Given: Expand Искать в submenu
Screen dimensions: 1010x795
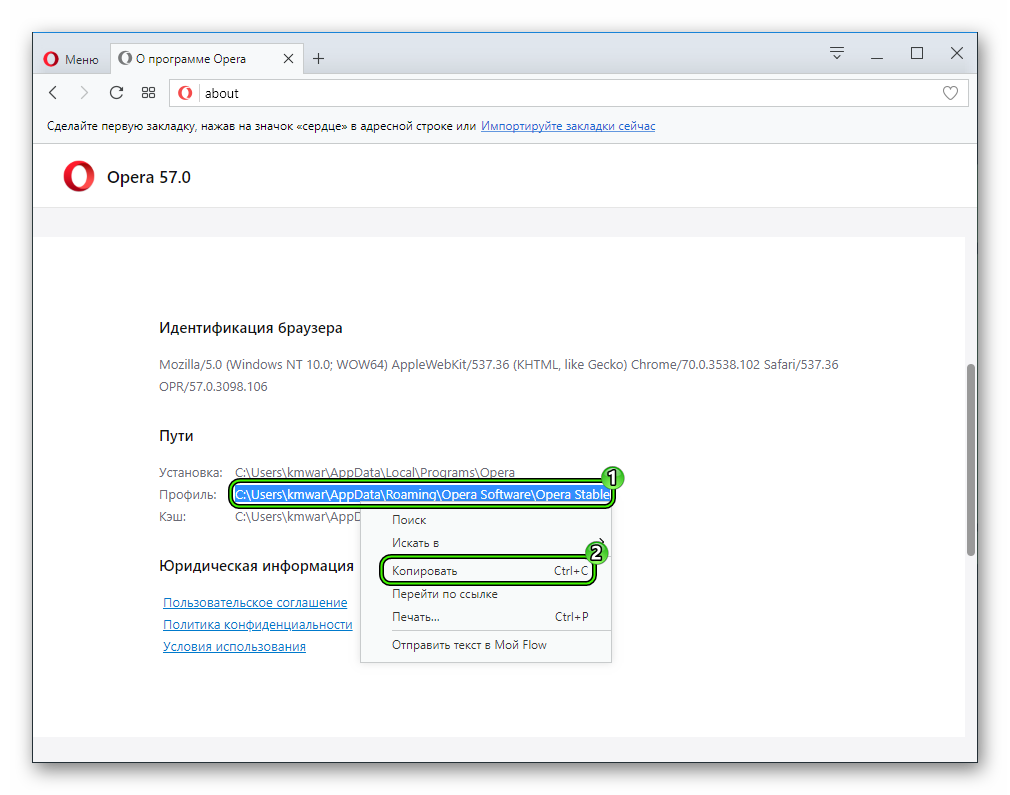Looking at the screenshot, I should [x=486, y=543].
